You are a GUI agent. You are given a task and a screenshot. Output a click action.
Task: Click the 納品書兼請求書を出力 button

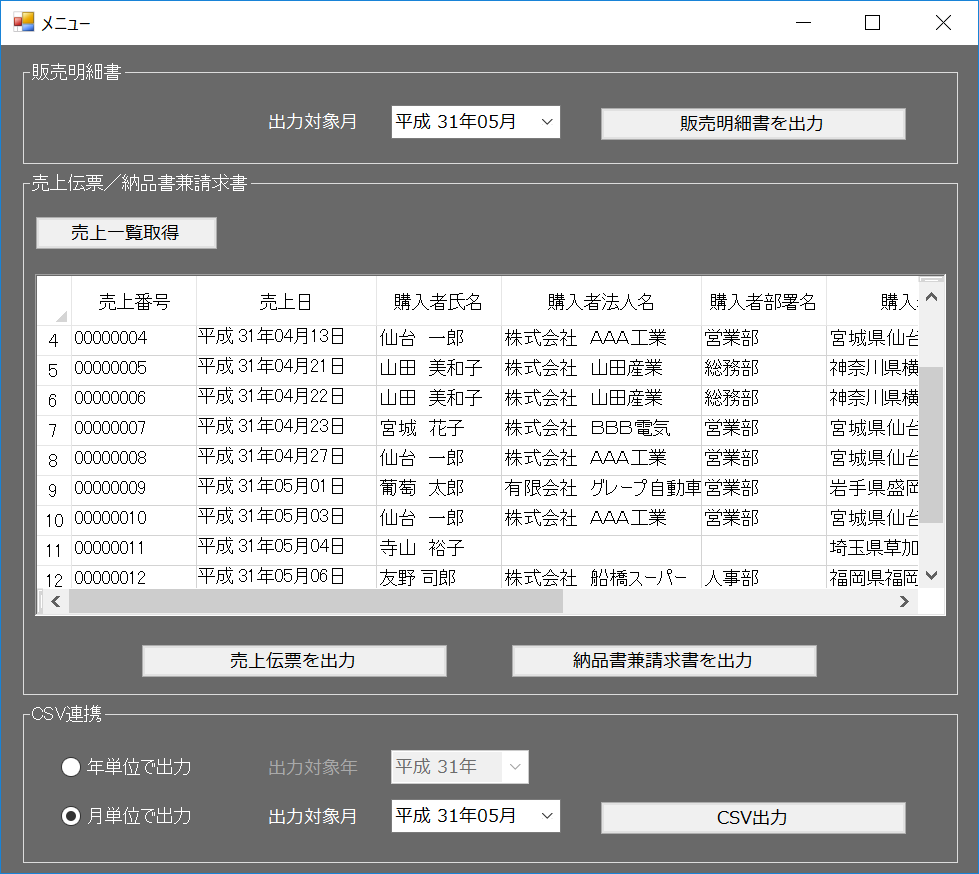[x=664, y=660]
